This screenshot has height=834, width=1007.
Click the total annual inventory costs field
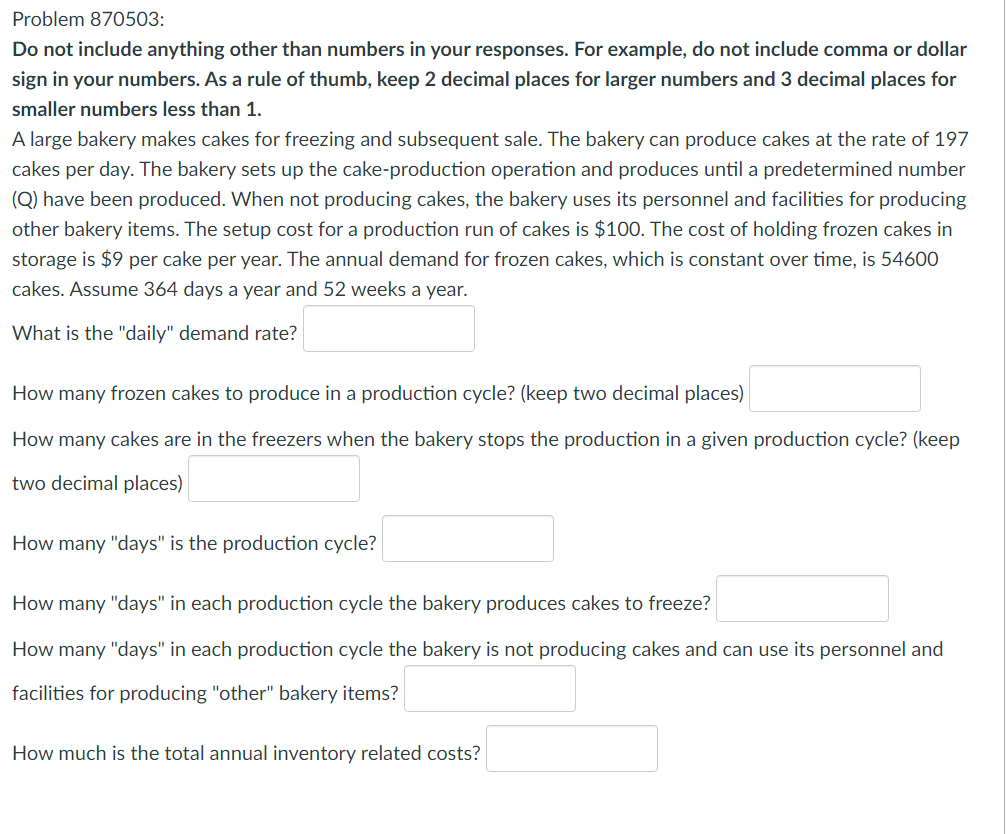point(571,748)
